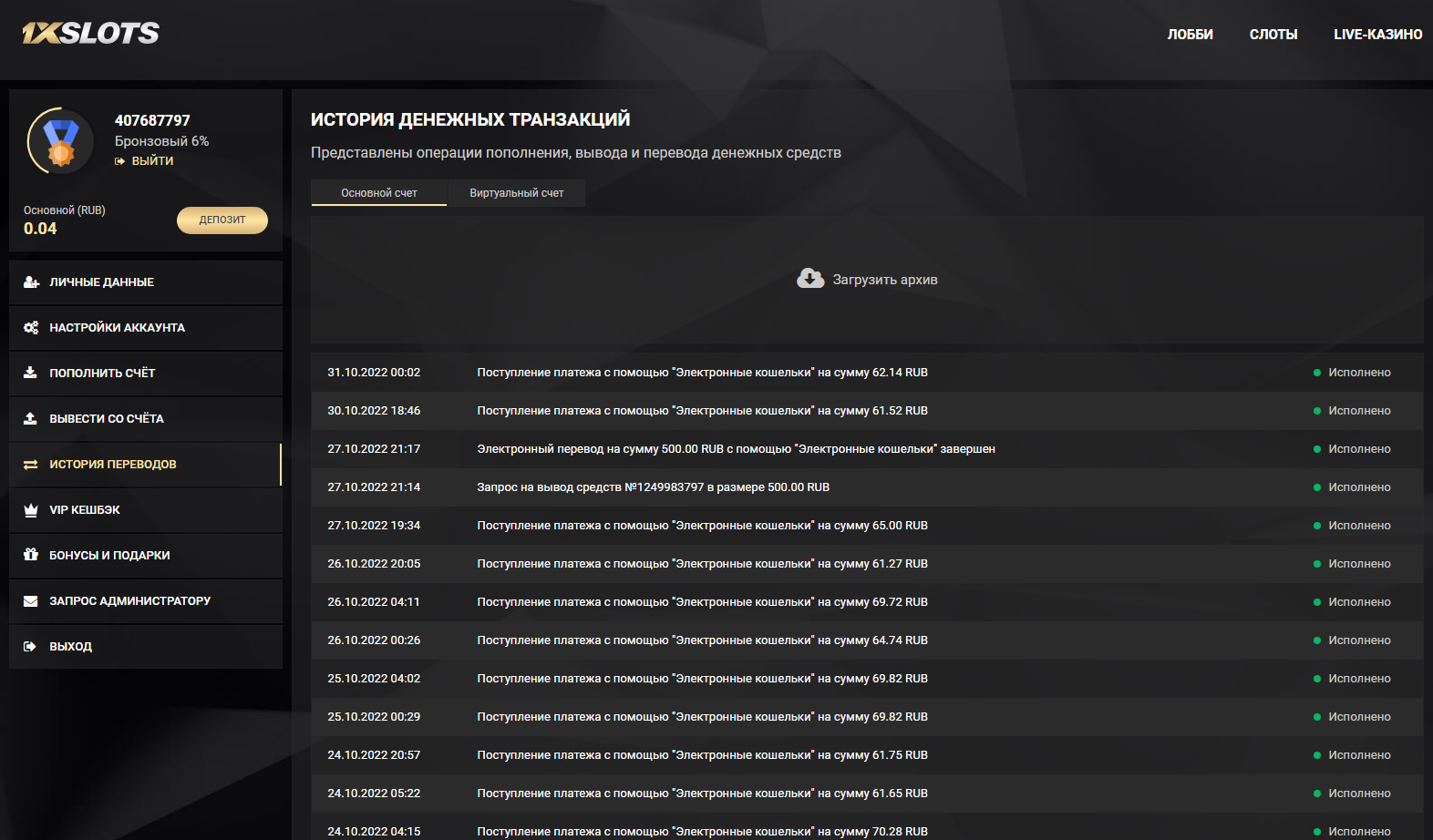Click the Запрос администратору envelope icon
The height and width of the screenshot is (840, 1433).
tap(30, 601)
